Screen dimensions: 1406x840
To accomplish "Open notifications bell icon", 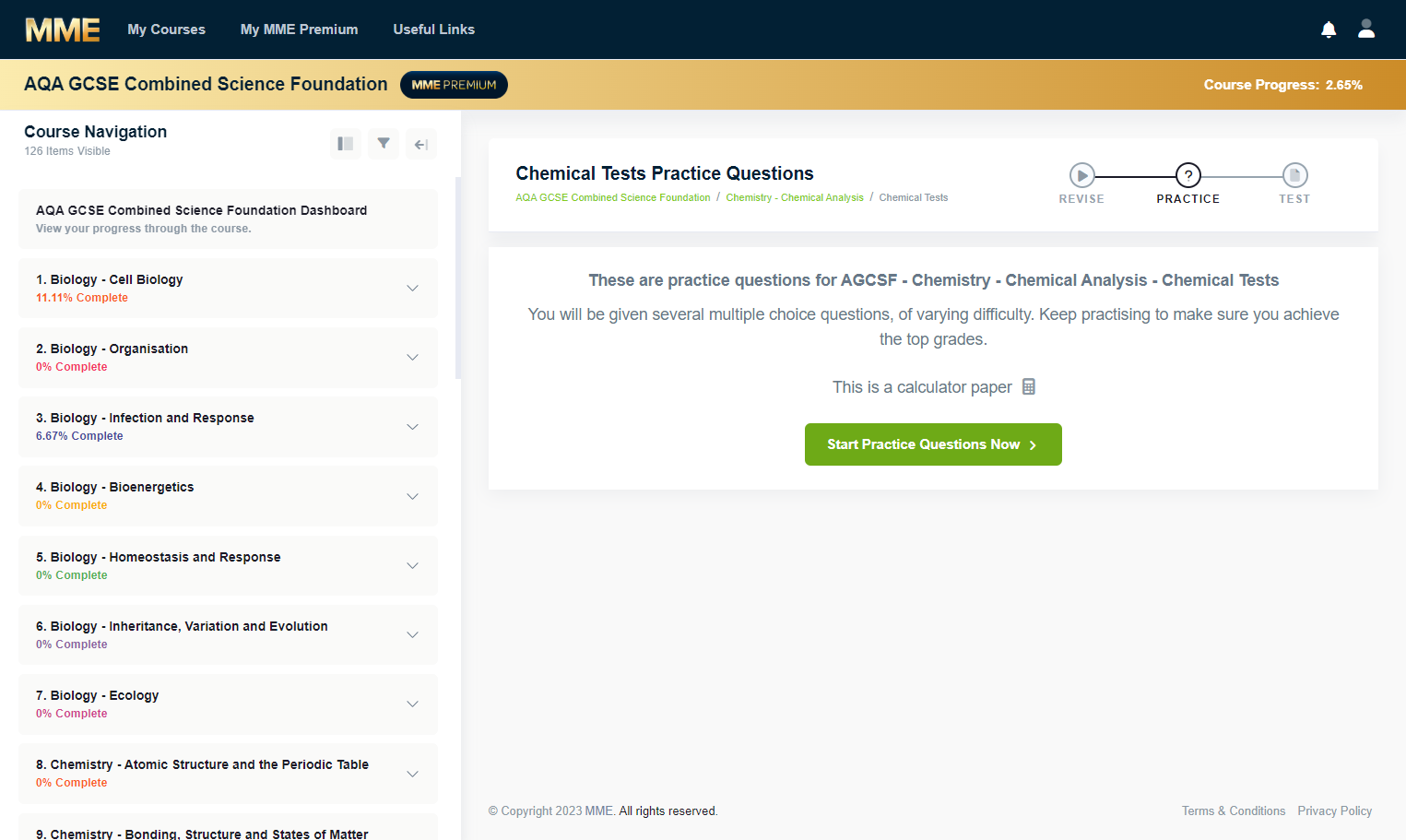I will [x=1329, y=30].
